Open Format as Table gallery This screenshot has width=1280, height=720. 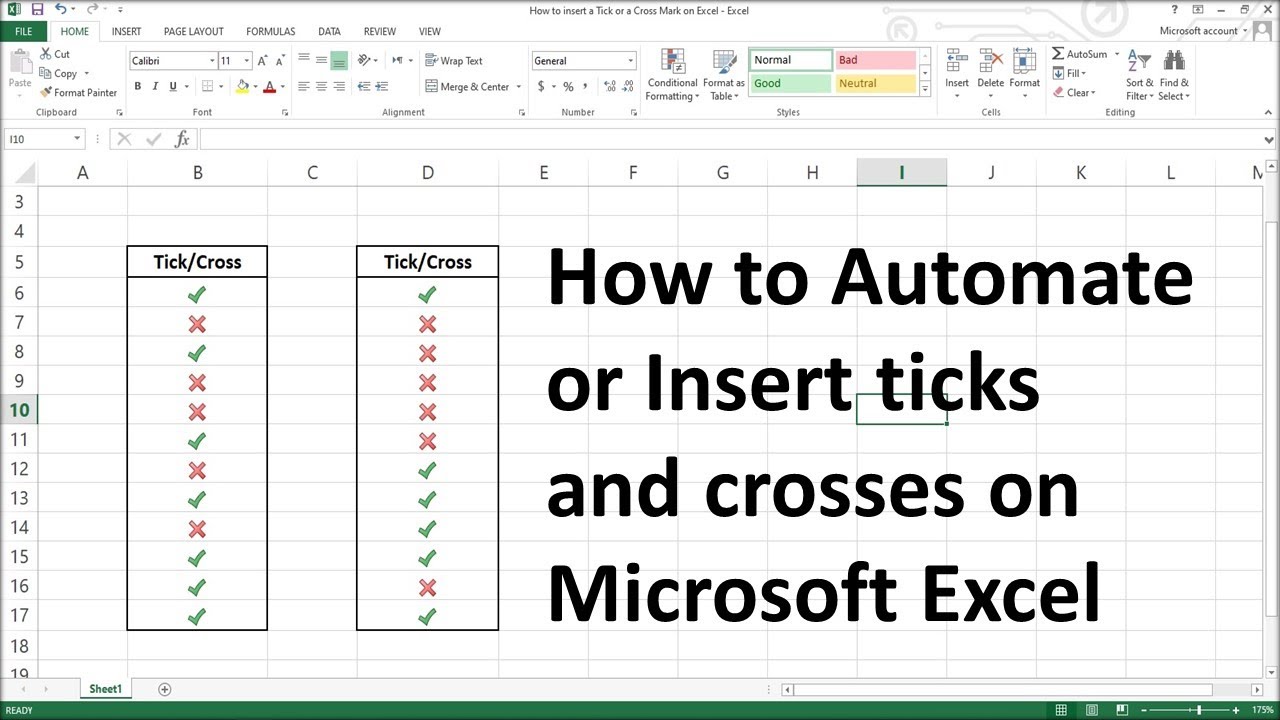coord(724,75)
